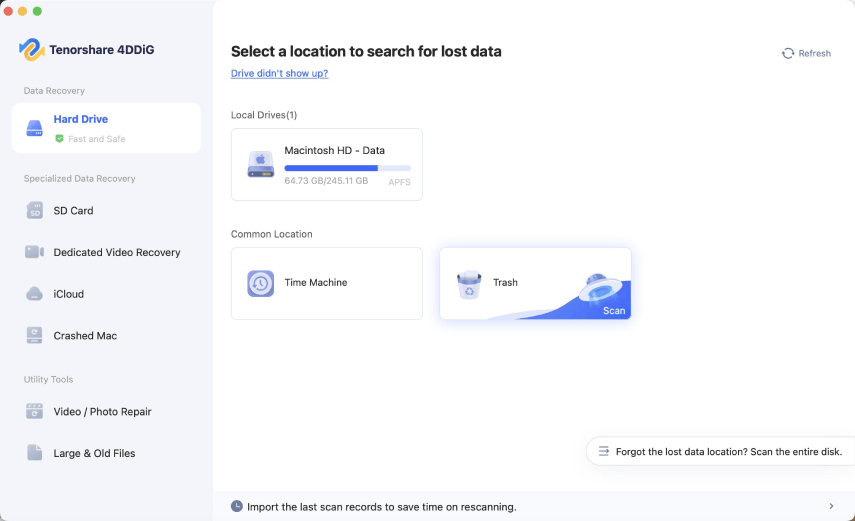This screenshot has height=521, width=855.
Task: Click the Tenorshare 4DDiG logo icon
Action: (31, 50)
